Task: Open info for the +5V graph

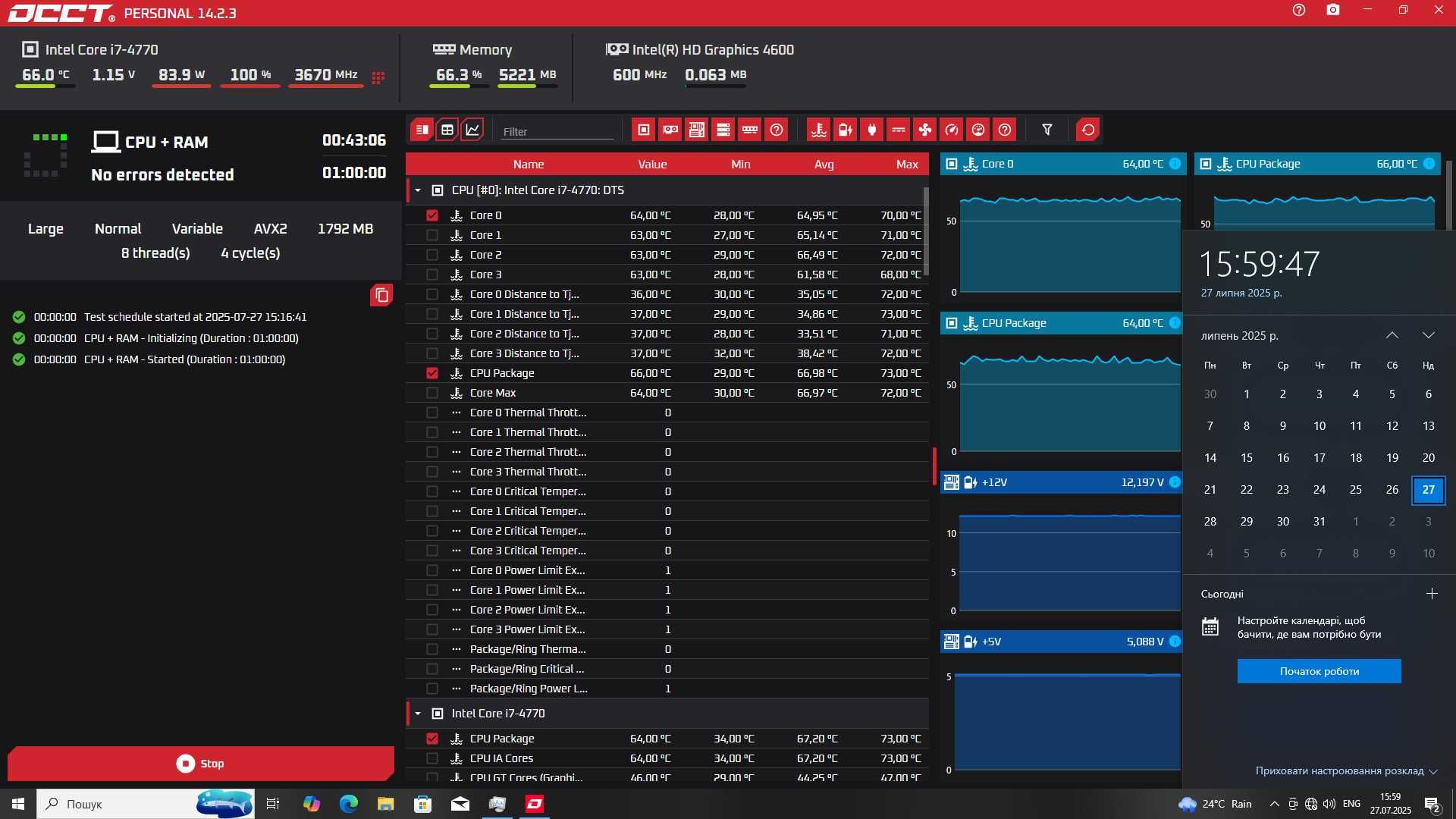Action: (x=1175, y=642)
